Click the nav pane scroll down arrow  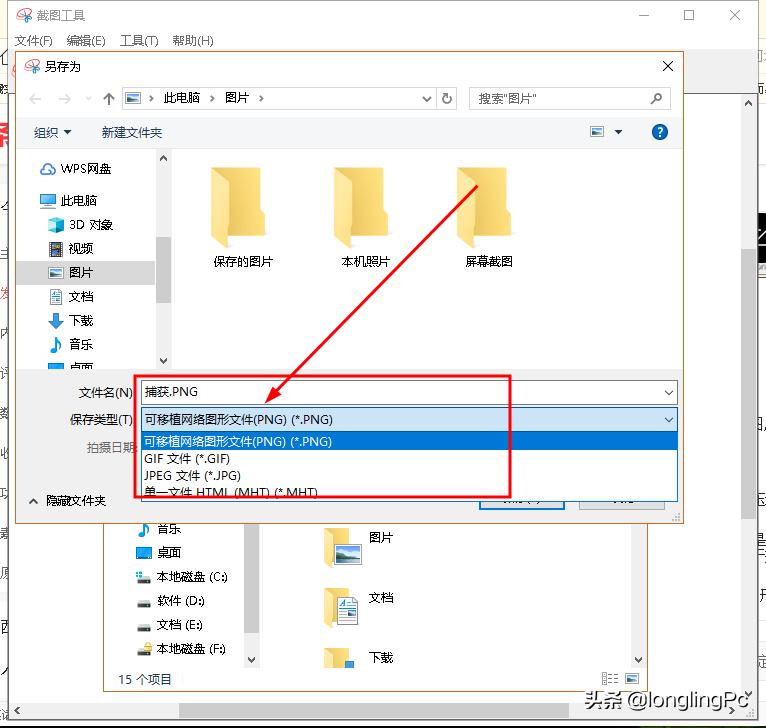coord(164,361)
